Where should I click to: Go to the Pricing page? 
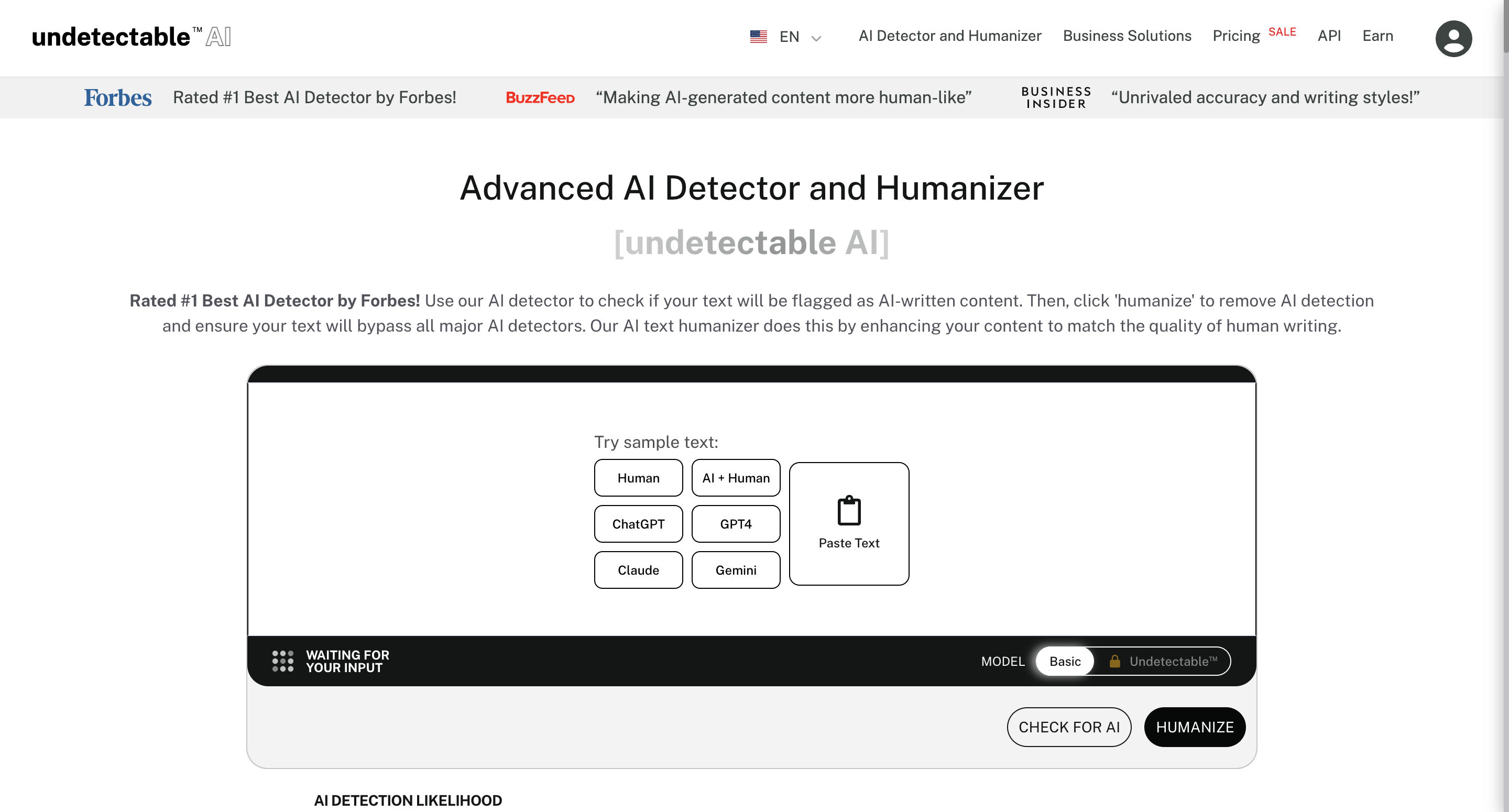tap(1236, 36)
